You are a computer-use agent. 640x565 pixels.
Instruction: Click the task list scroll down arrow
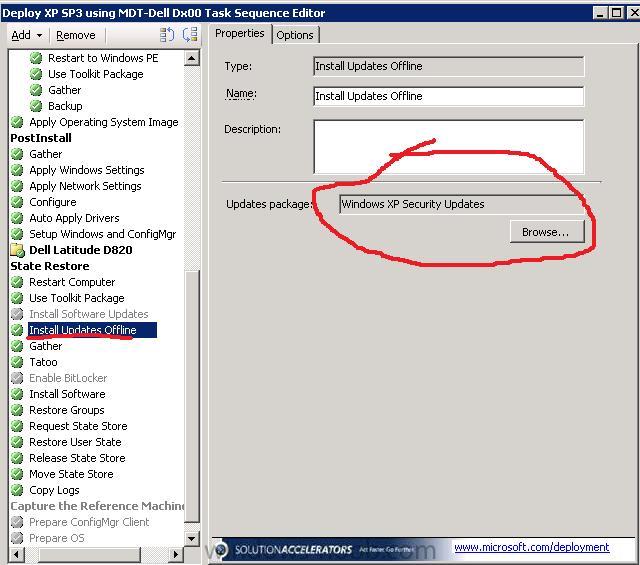pos(191,538)
